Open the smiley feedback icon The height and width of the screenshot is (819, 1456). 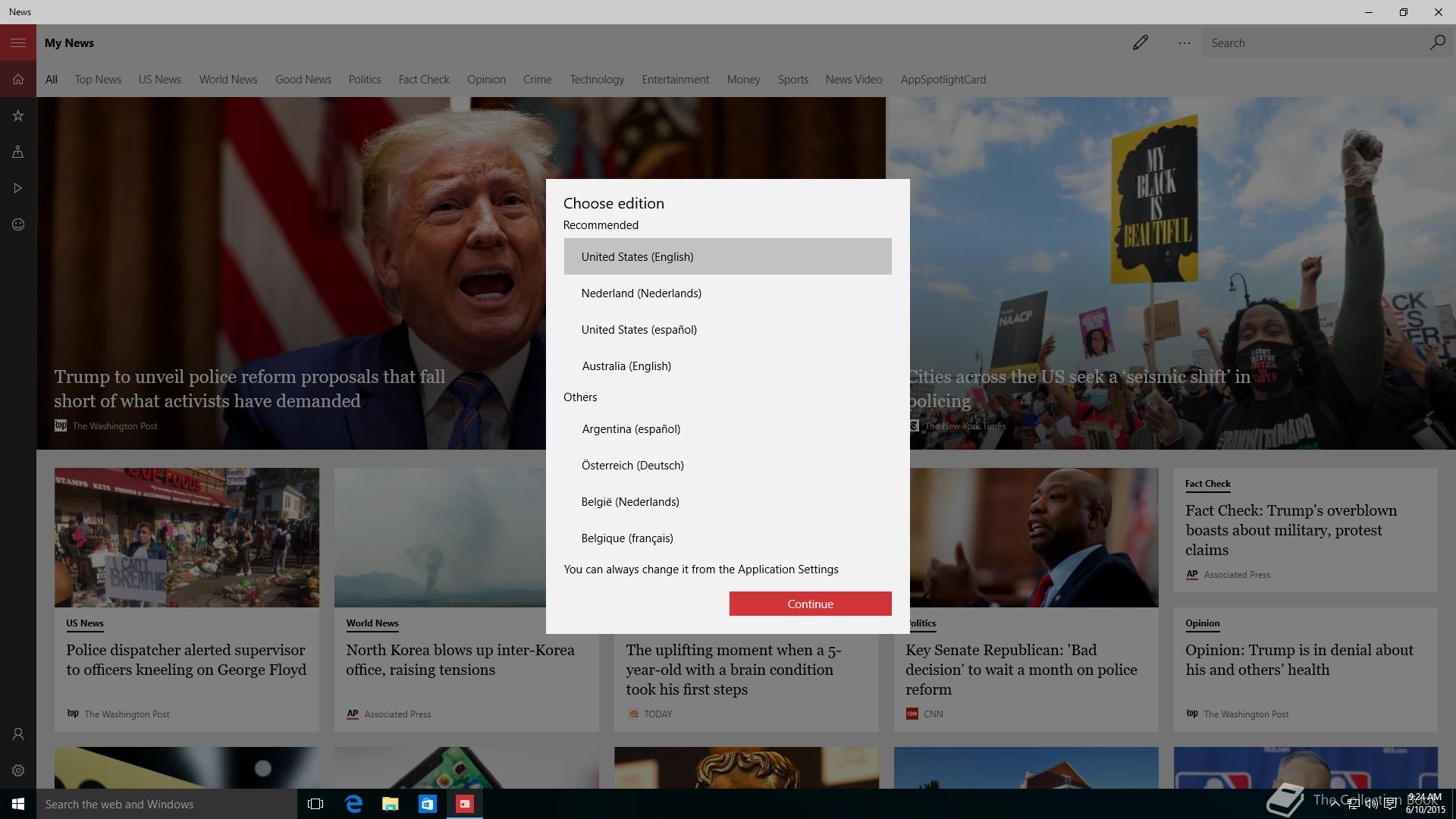pos(18,224)
